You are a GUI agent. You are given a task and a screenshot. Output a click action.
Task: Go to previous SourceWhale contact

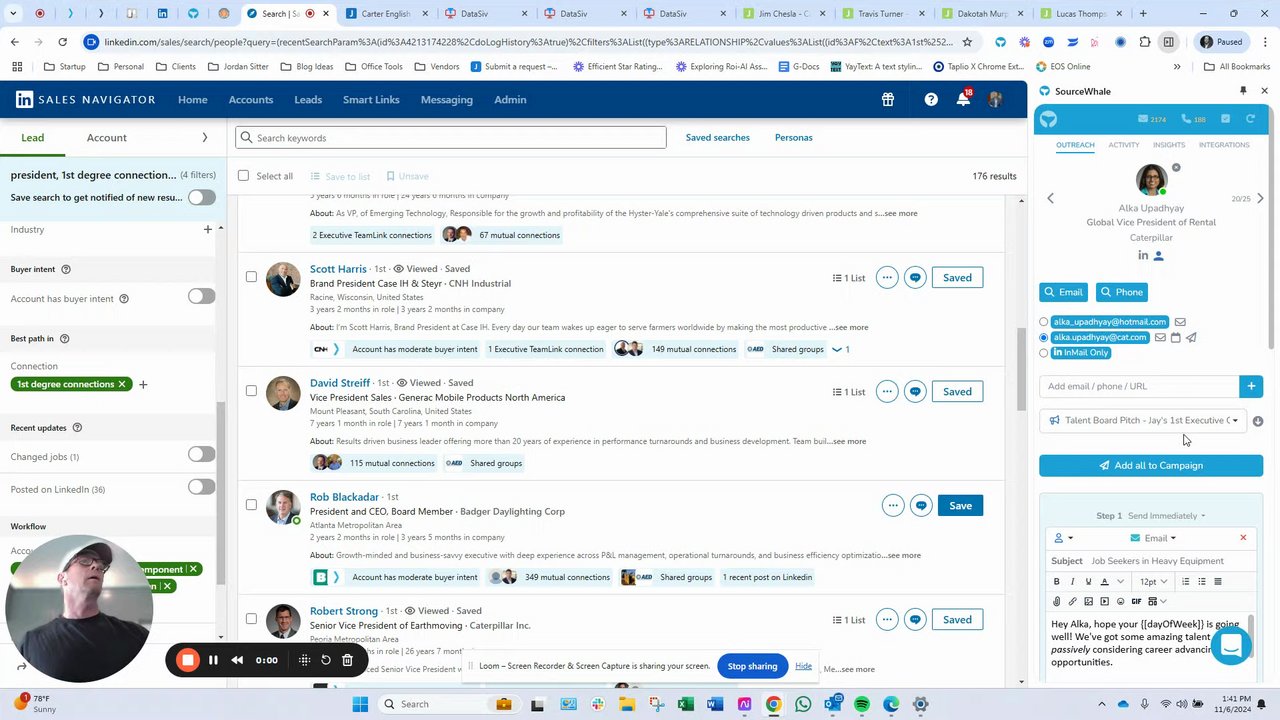tap(1050, 198)
